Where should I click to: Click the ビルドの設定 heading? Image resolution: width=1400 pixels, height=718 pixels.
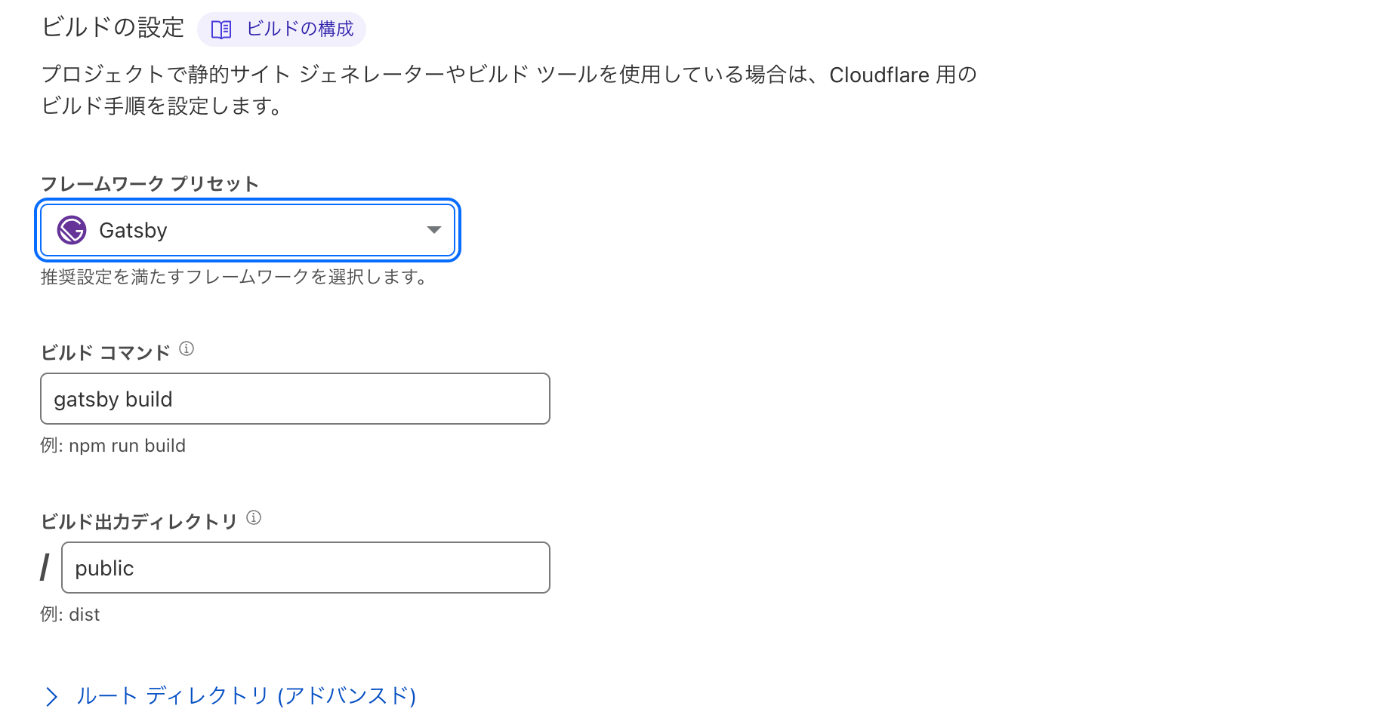[113, 28]
